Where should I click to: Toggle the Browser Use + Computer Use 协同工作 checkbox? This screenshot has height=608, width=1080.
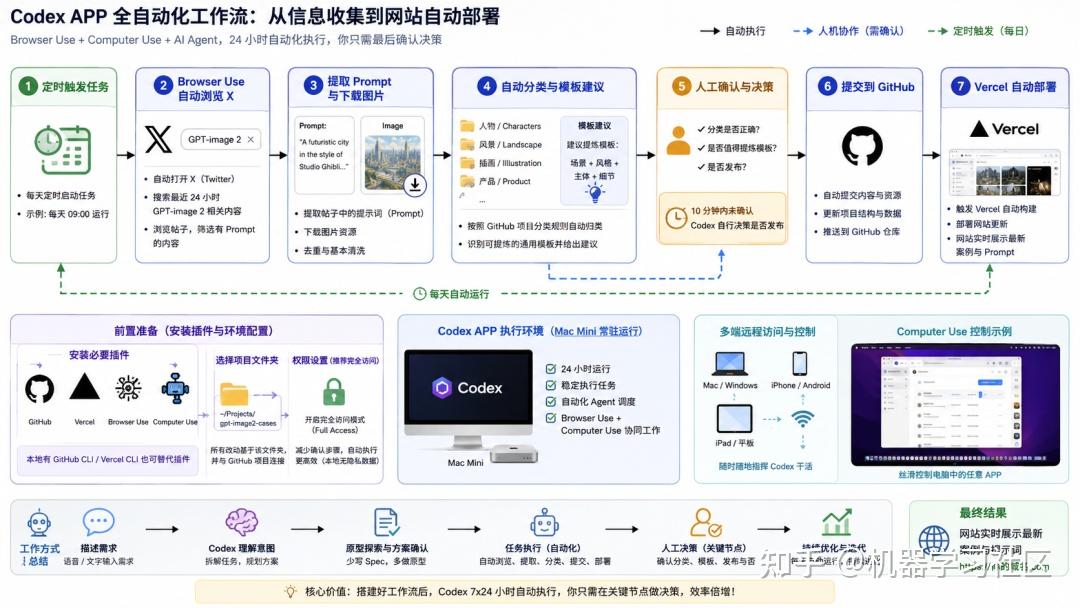(551, 418)
